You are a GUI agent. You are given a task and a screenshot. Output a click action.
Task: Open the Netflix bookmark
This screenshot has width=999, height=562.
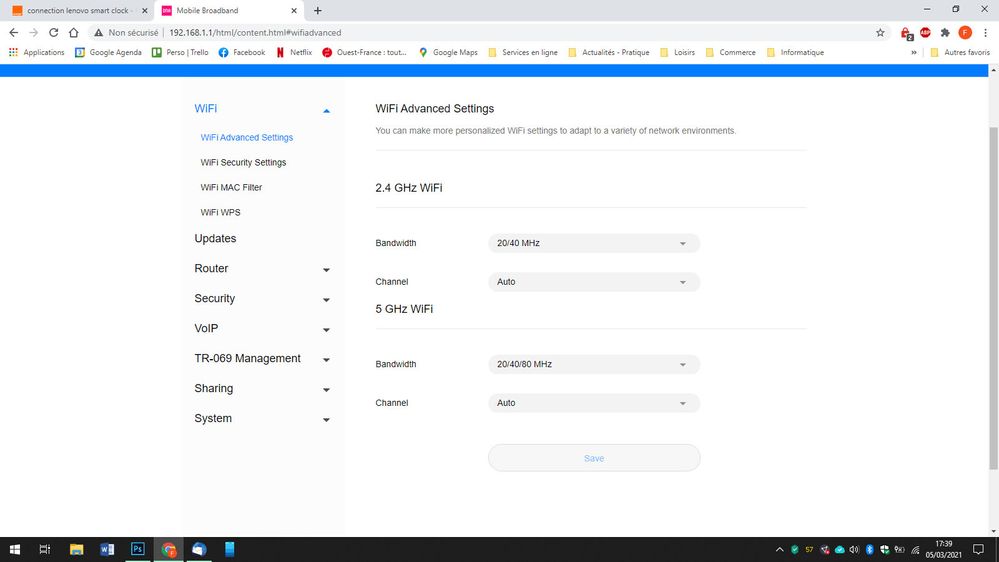click(x=294, y=52)
